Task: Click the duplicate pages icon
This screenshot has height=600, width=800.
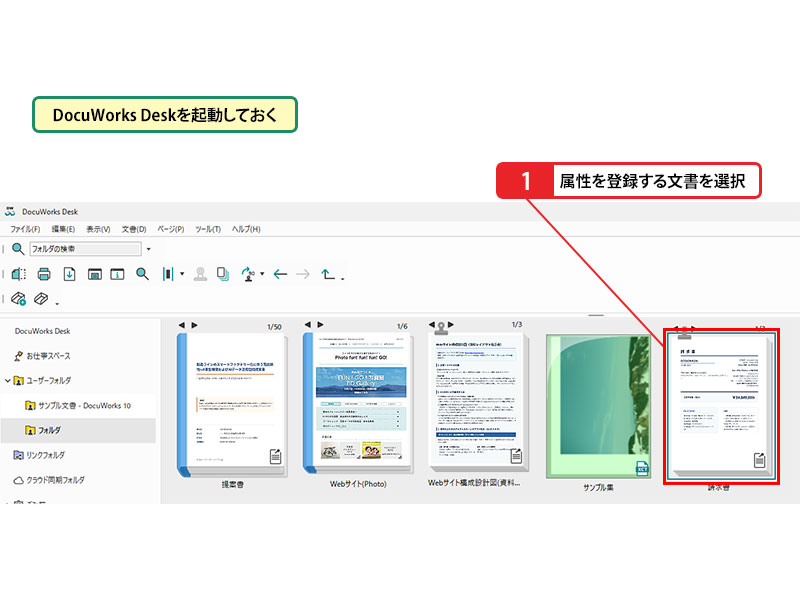Action: (223, 274)
